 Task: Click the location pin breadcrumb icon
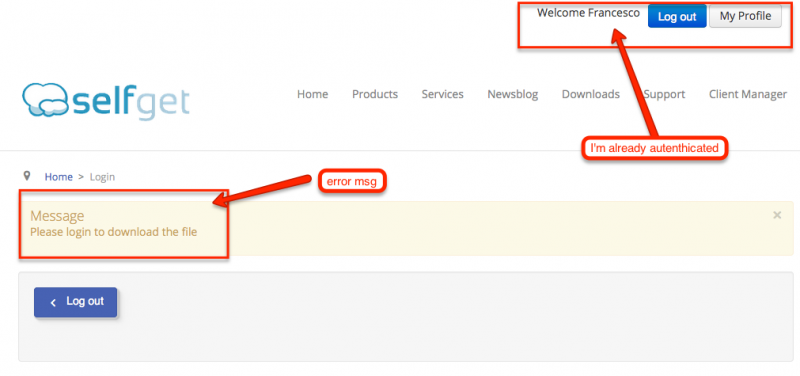point(28,176)
